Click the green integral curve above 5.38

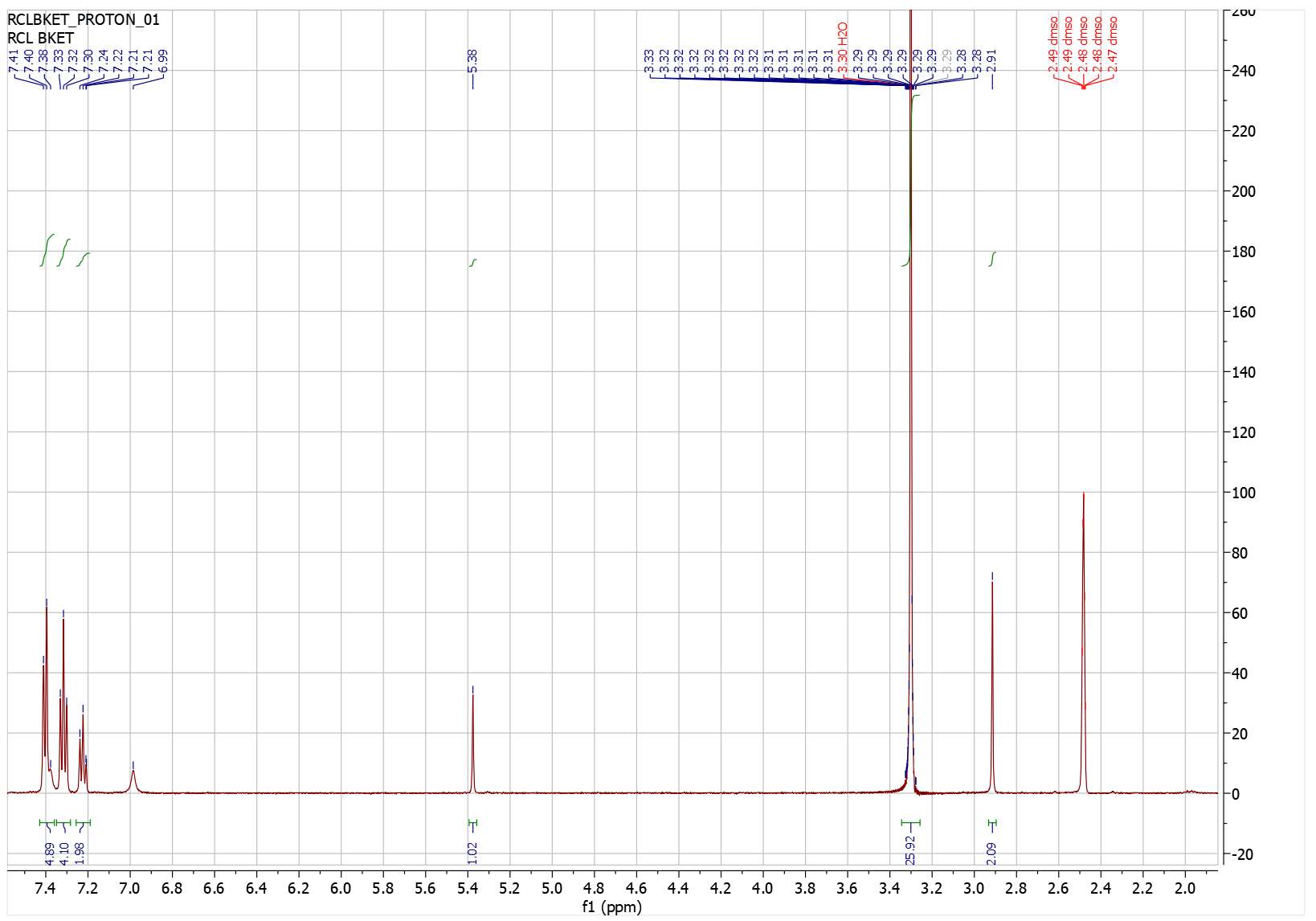tap(473, 263)
